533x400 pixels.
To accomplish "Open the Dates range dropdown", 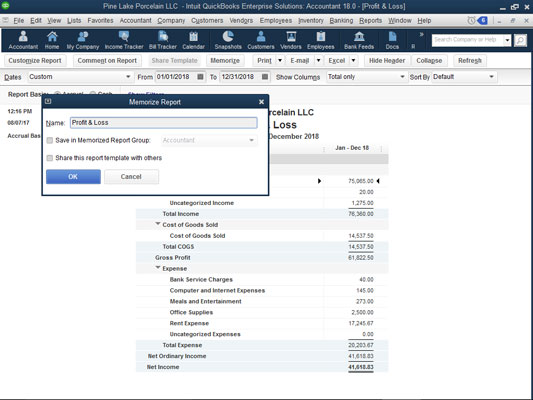I will (x=128, y=77).
